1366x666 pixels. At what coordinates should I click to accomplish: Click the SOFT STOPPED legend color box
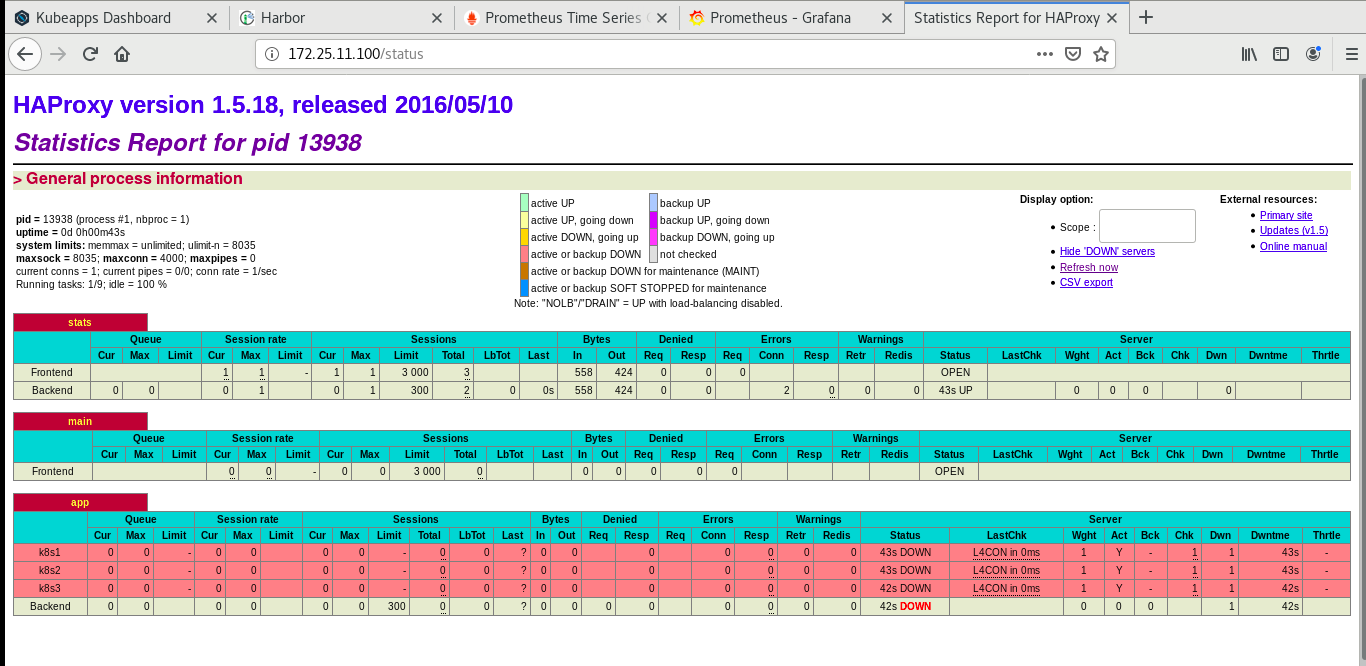coord(524,288)
